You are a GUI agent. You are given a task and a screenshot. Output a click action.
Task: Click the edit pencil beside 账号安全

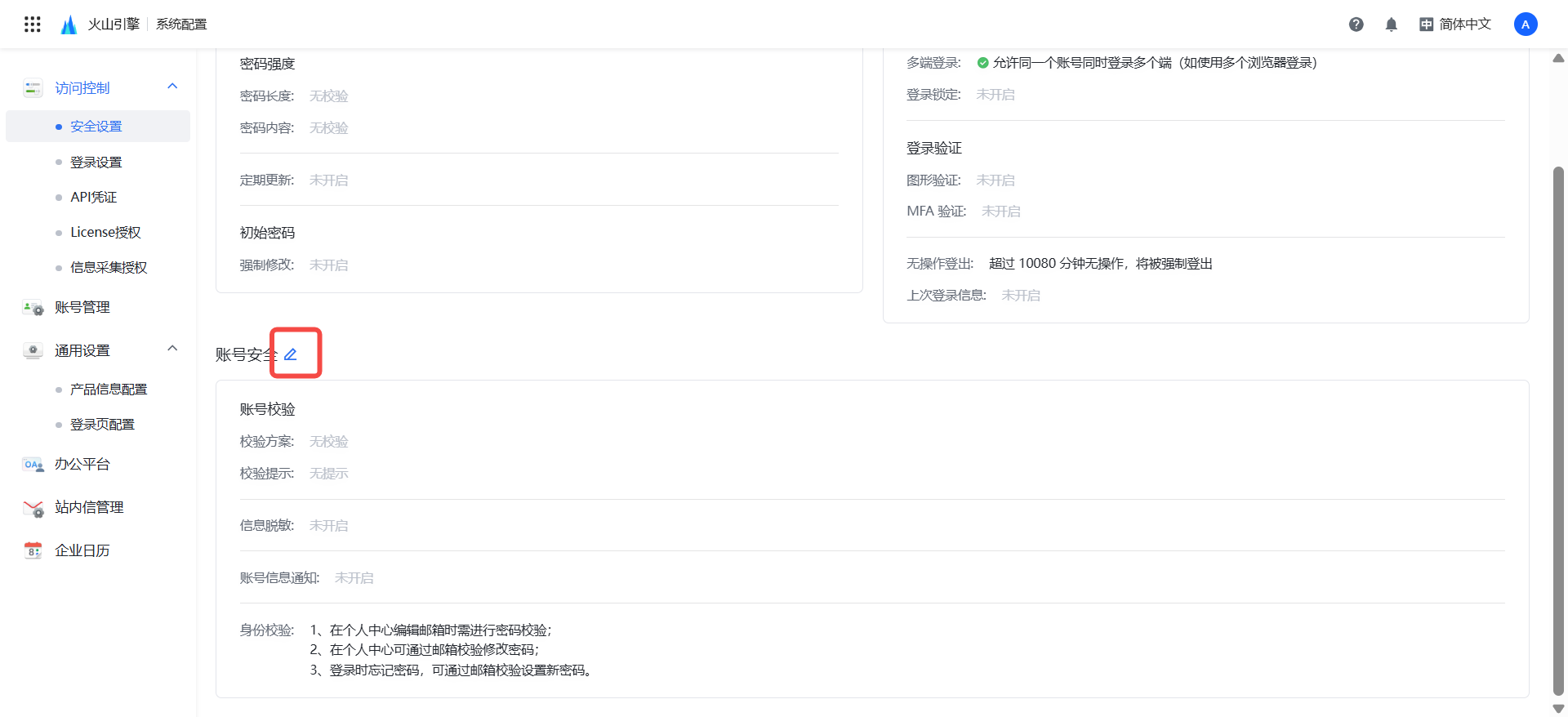(x=291, y=354)
